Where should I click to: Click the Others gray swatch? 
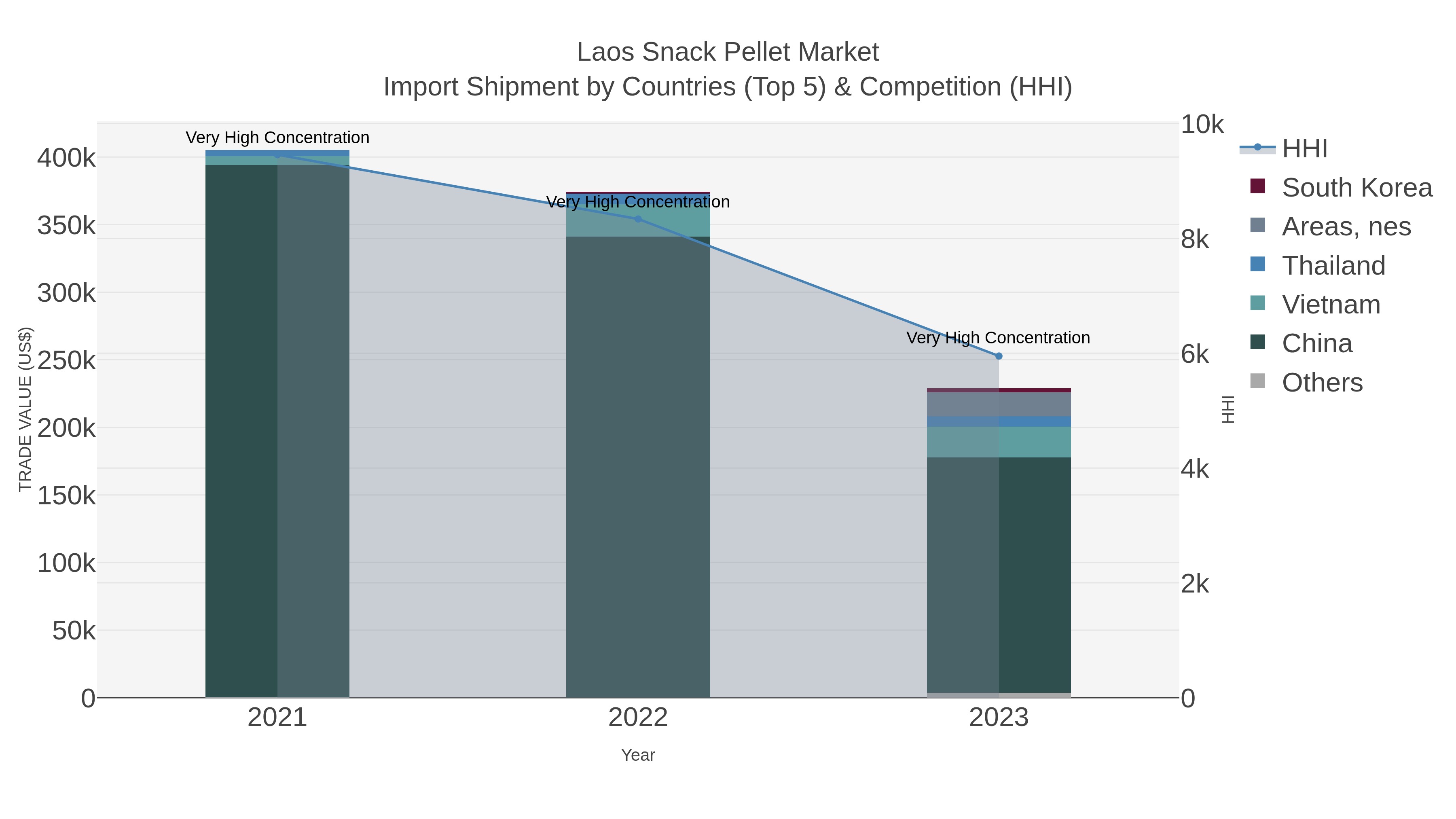1257,381
